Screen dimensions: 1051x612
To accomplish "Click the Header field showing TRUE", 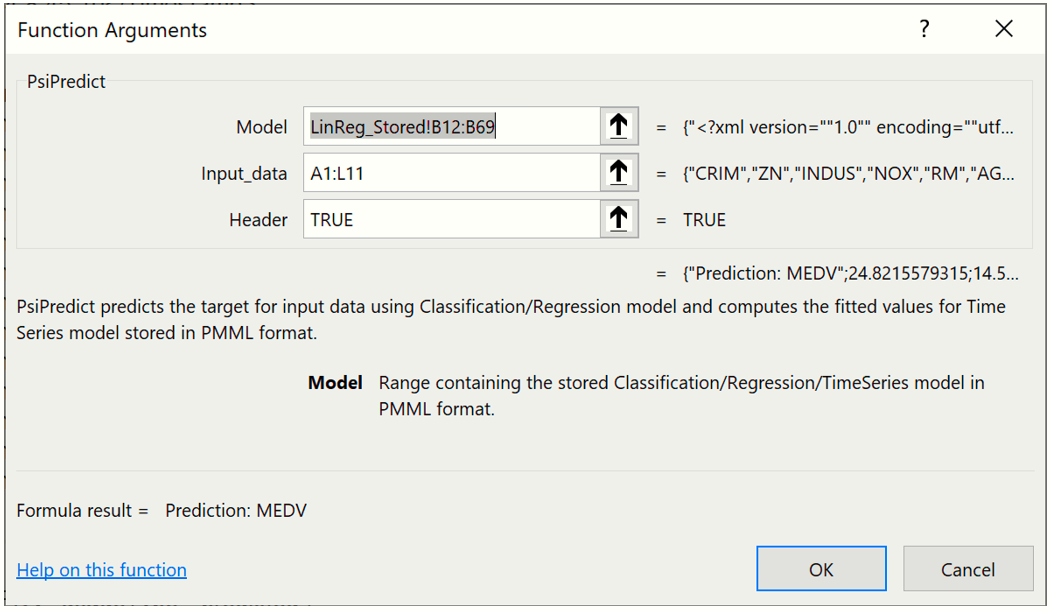I will [x=452, y=220].
